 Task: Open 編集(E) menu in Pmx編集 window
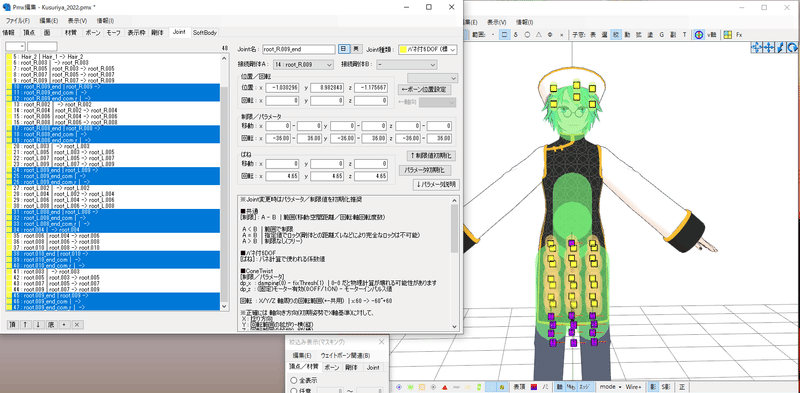[x=48, y=21]
